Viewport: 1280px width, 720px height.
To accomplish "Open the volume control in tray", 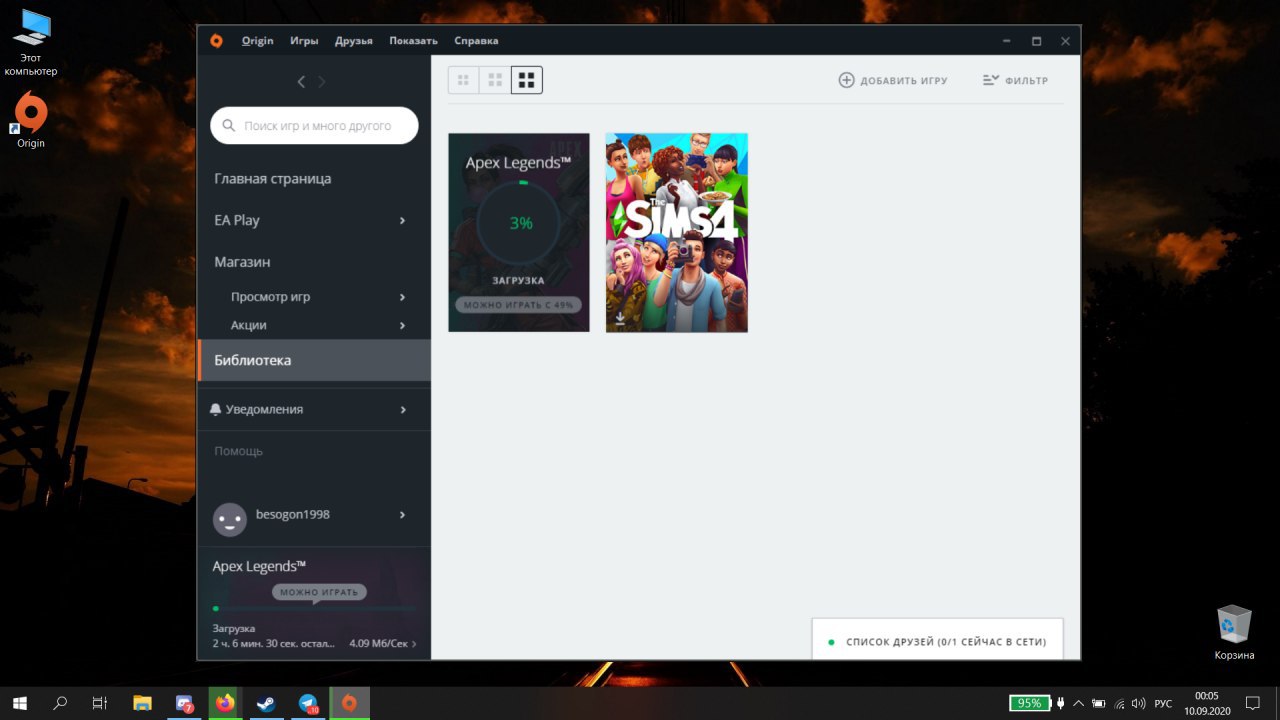I will (x=1138, y=703).
